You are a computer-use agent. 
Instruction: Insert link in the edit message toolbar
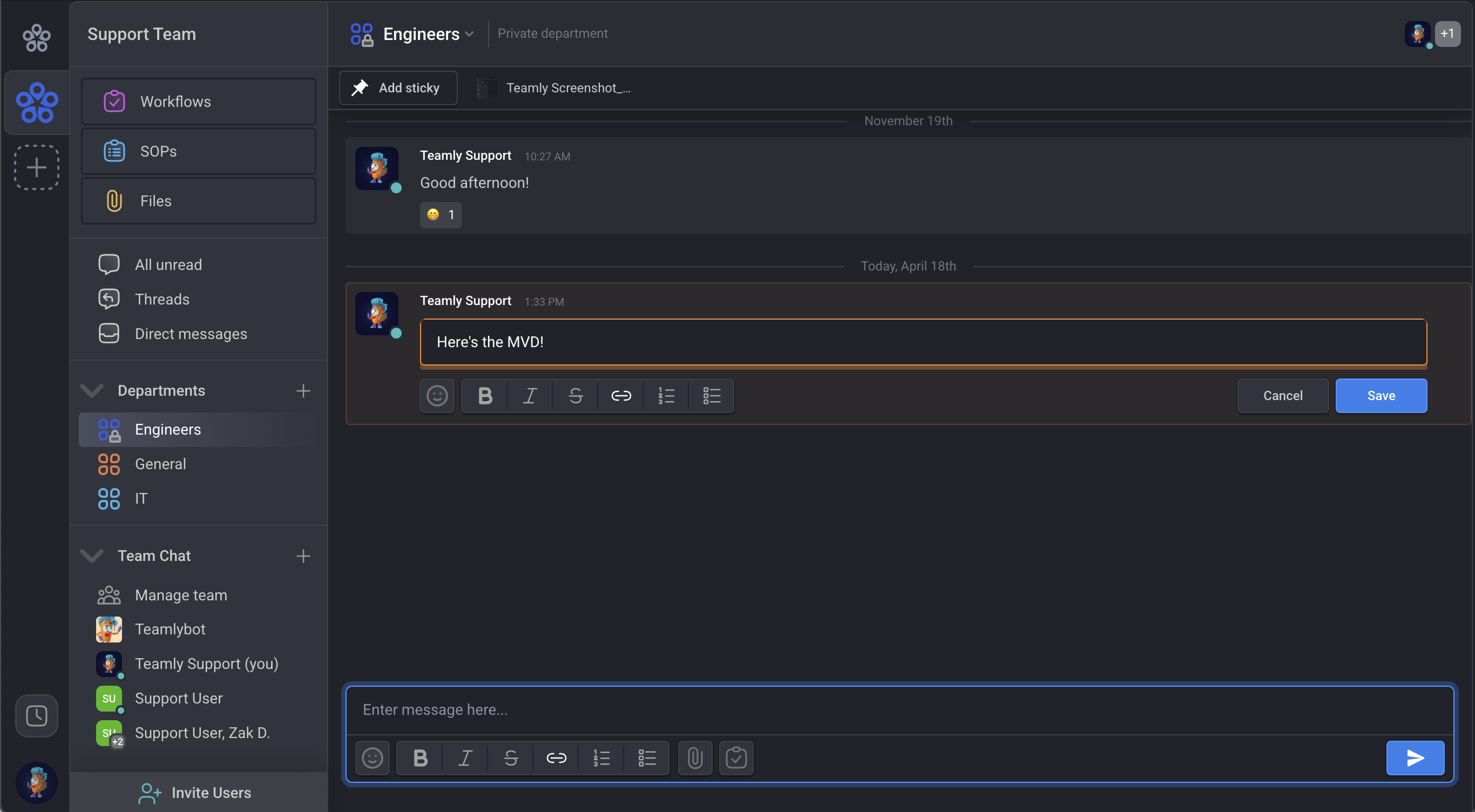coord(621,396)
